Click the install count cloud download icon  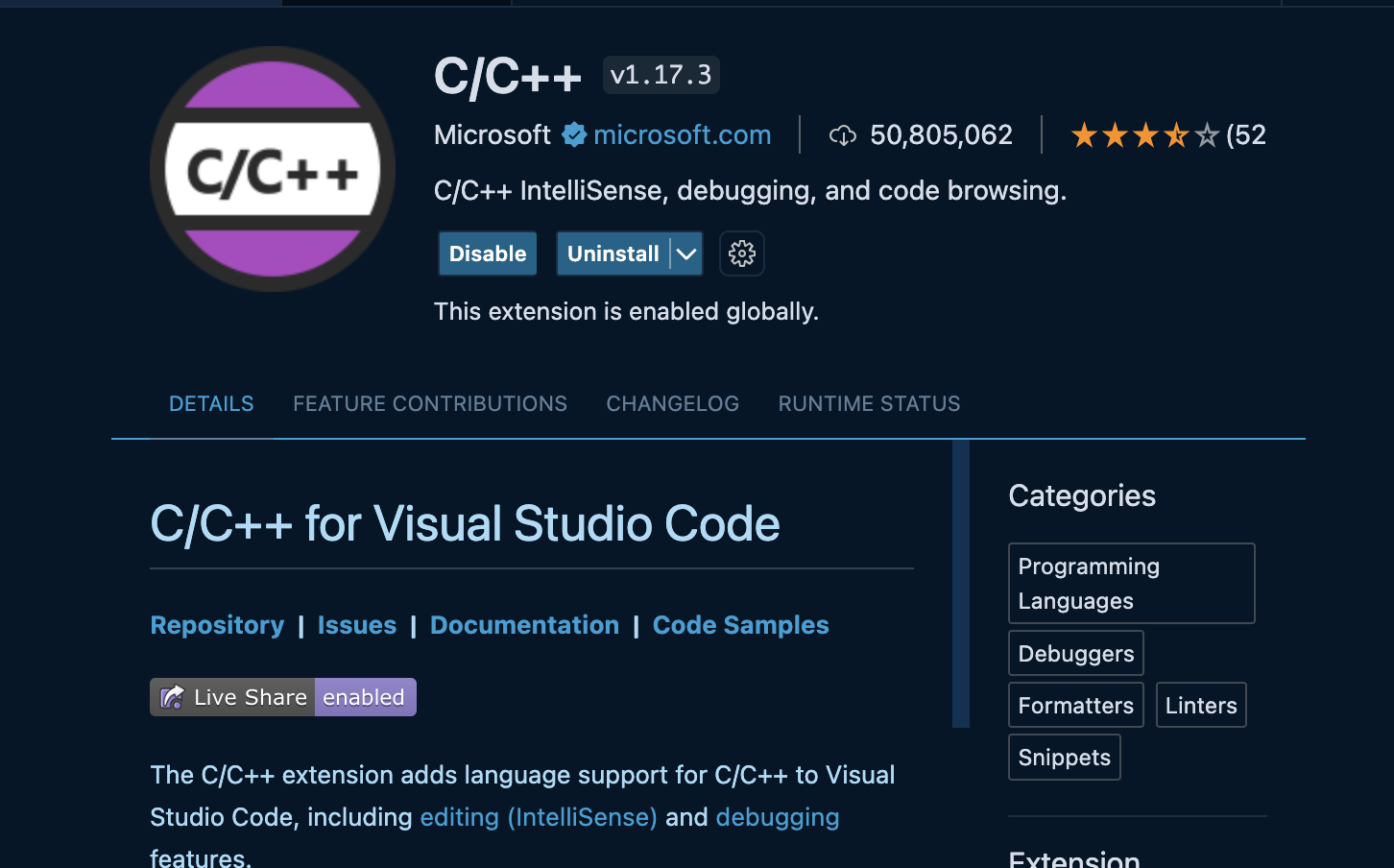843,135
